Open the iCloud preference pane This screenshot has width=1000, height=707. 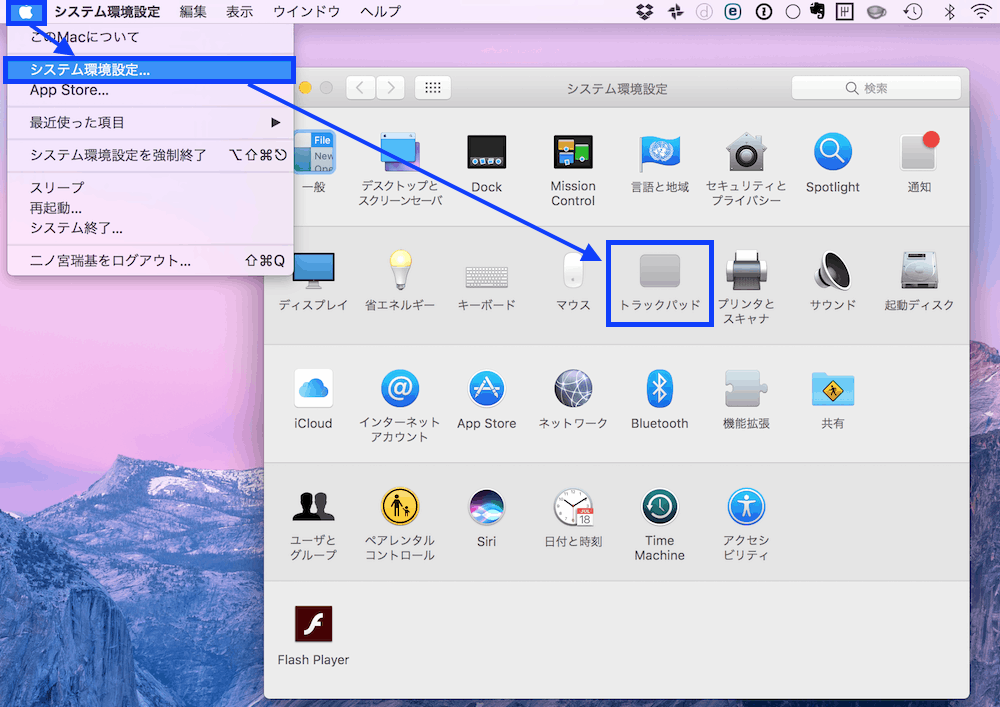(313, 399)
